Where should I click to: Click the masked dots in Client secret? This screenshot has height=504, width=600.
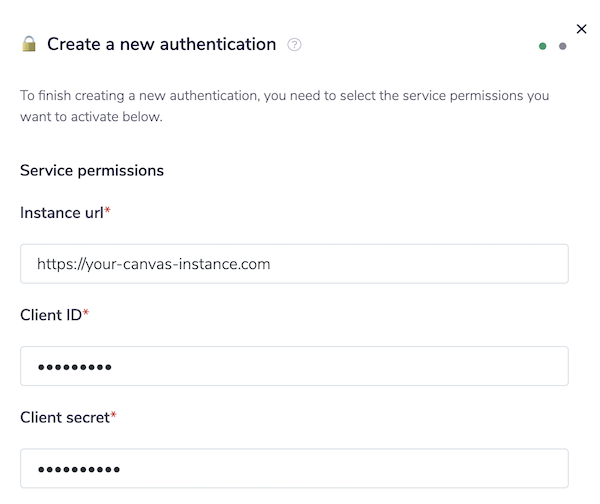[78, 469]
